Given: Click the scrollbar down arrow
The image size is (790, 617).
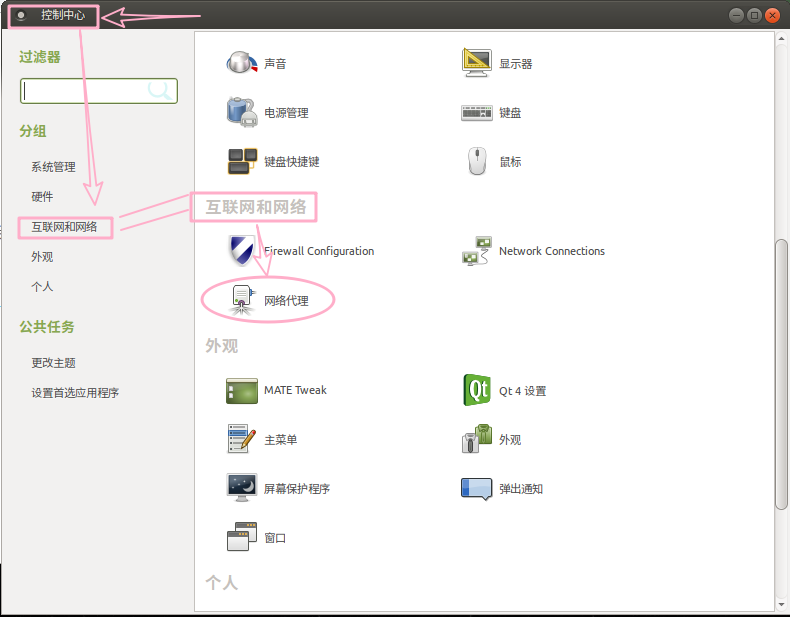Looking at the screenshot, I should pos(781,604).
